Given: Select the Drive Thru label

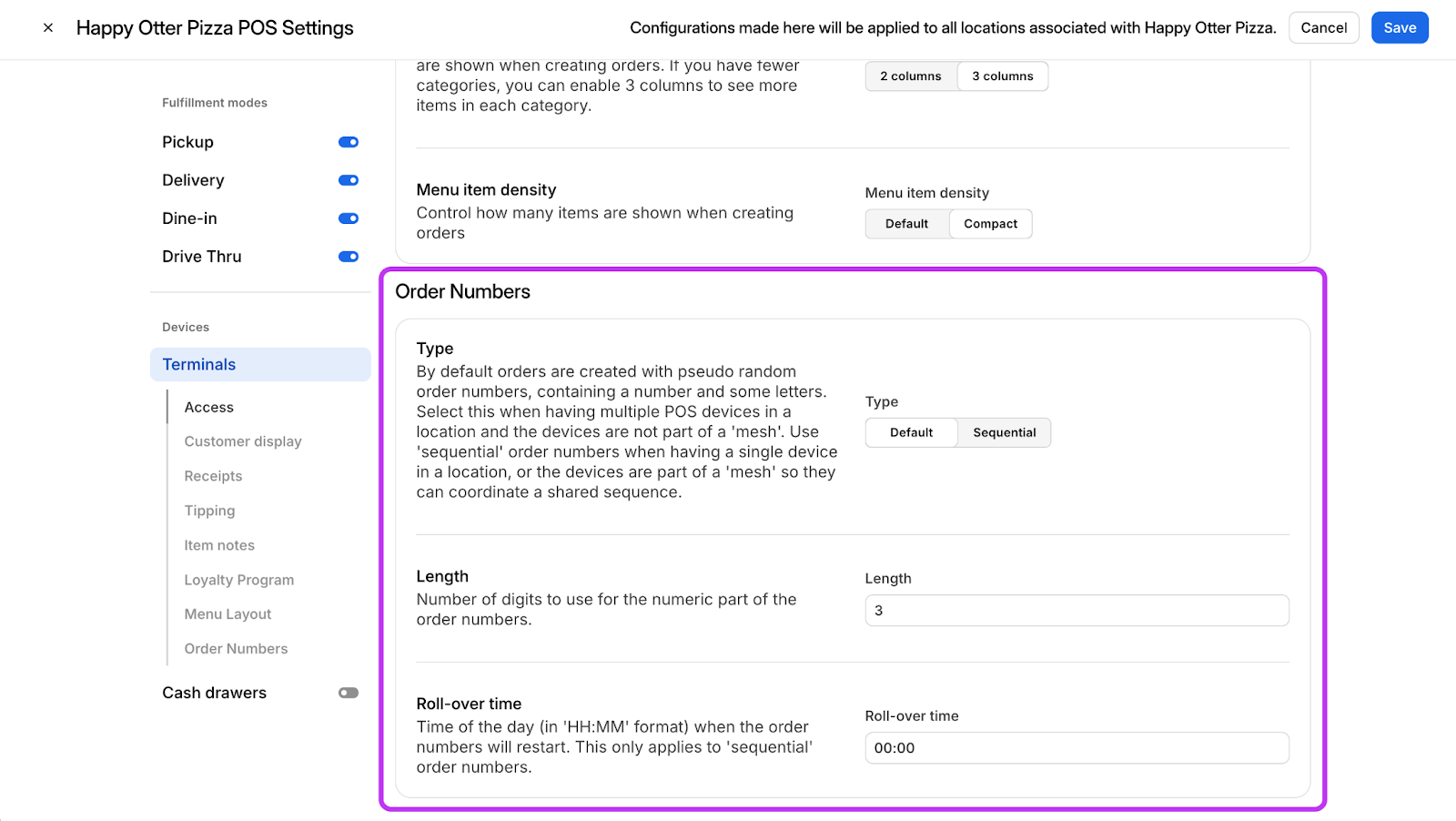Looking at the screenshot, I should click(202, 257).
